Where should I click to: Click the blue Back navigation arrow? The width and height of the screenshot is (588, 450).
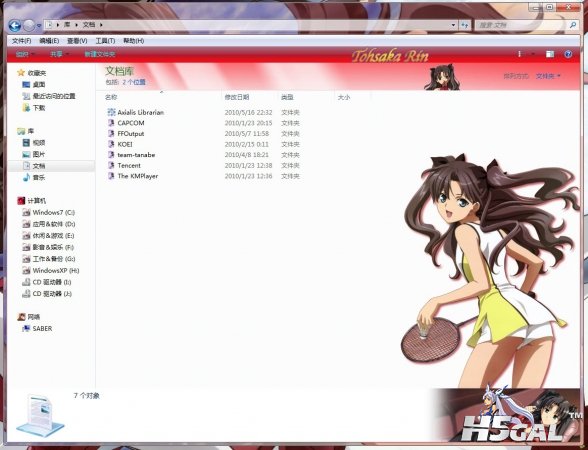(15, 26)
